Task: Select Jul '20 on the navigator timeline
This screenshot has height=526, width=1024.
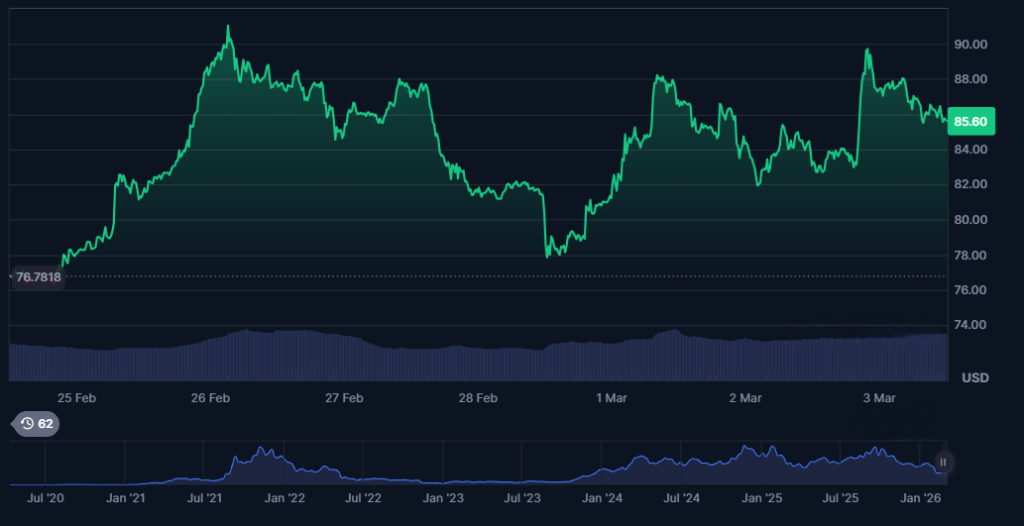Action: pos(46,499)
